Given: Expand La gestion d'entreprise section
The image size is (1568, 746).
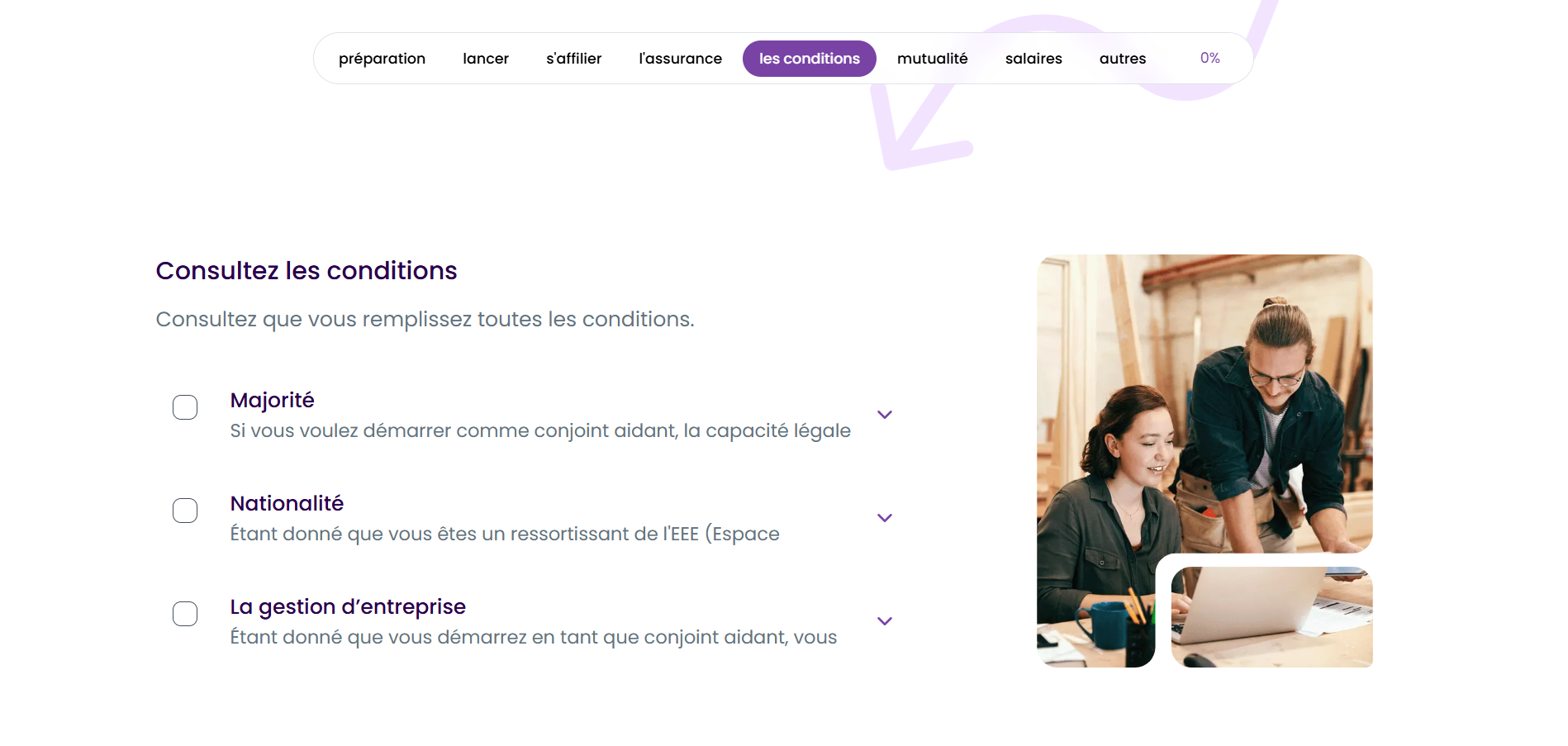Looking at the screenshot, I should [884, 620].
